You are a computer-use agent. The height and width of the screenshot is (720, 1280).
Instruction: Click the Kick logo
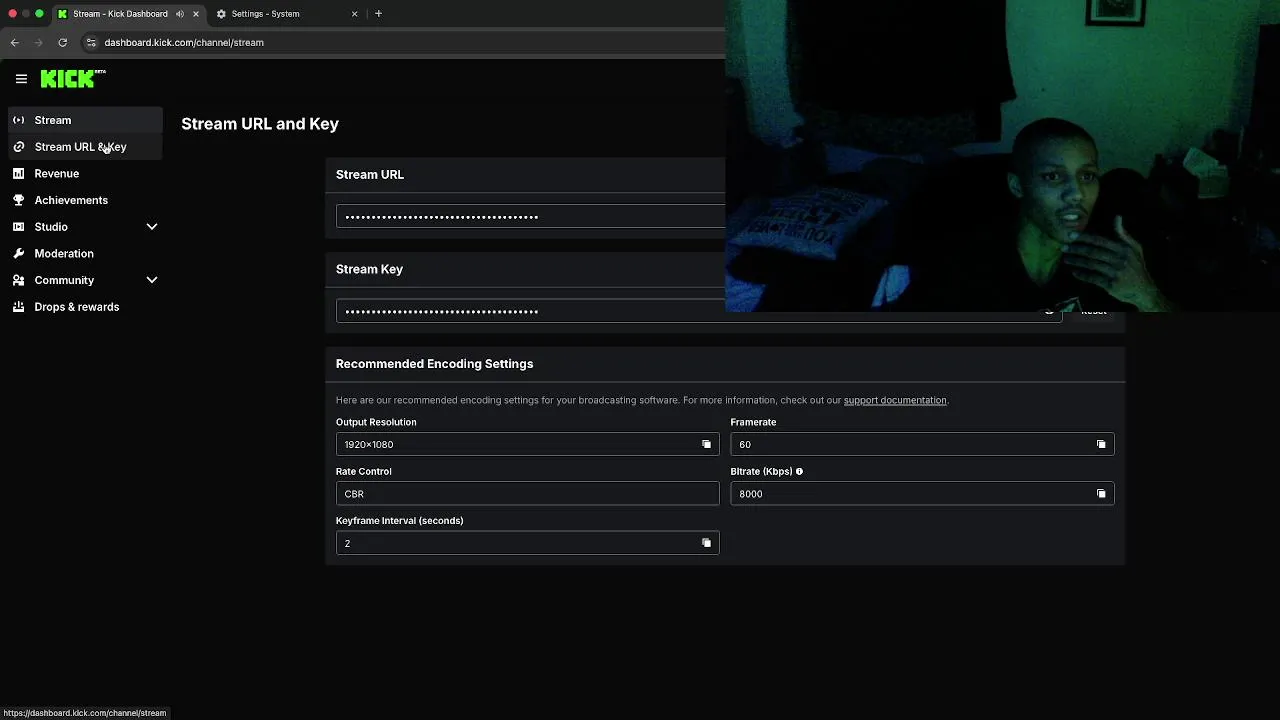pos(72,78)
